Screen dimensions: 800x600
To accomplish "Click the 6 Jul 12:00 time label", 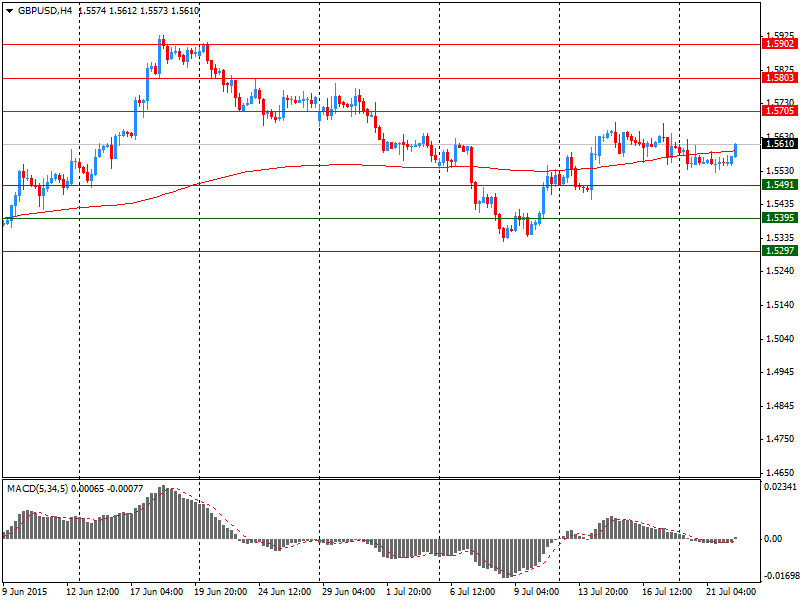I will (x=472, y=592).
